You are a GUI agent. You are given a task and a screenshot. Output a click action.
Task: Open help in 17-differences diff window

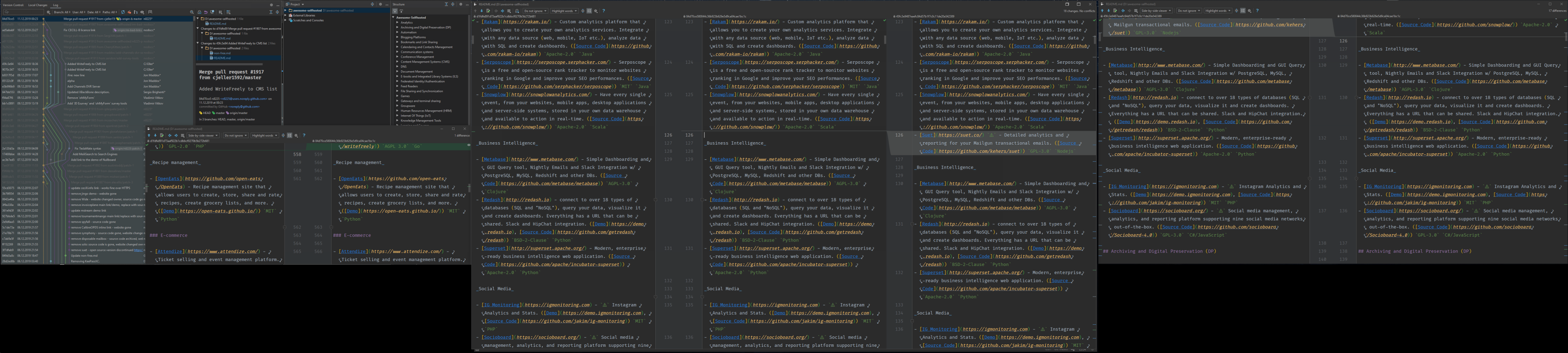[1258, 11]
